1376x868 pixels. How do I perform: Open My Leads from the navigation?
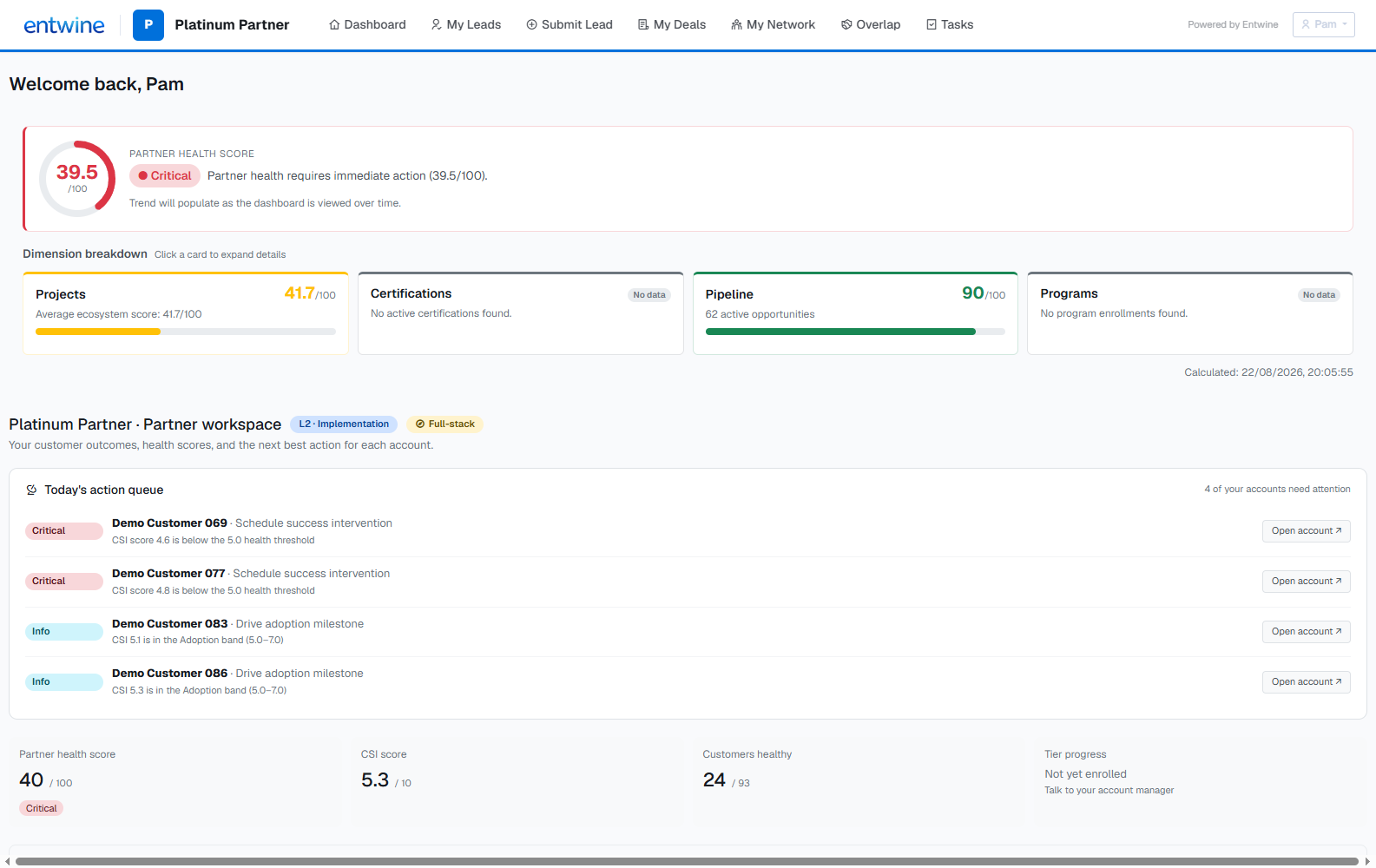tap(466, 24)
